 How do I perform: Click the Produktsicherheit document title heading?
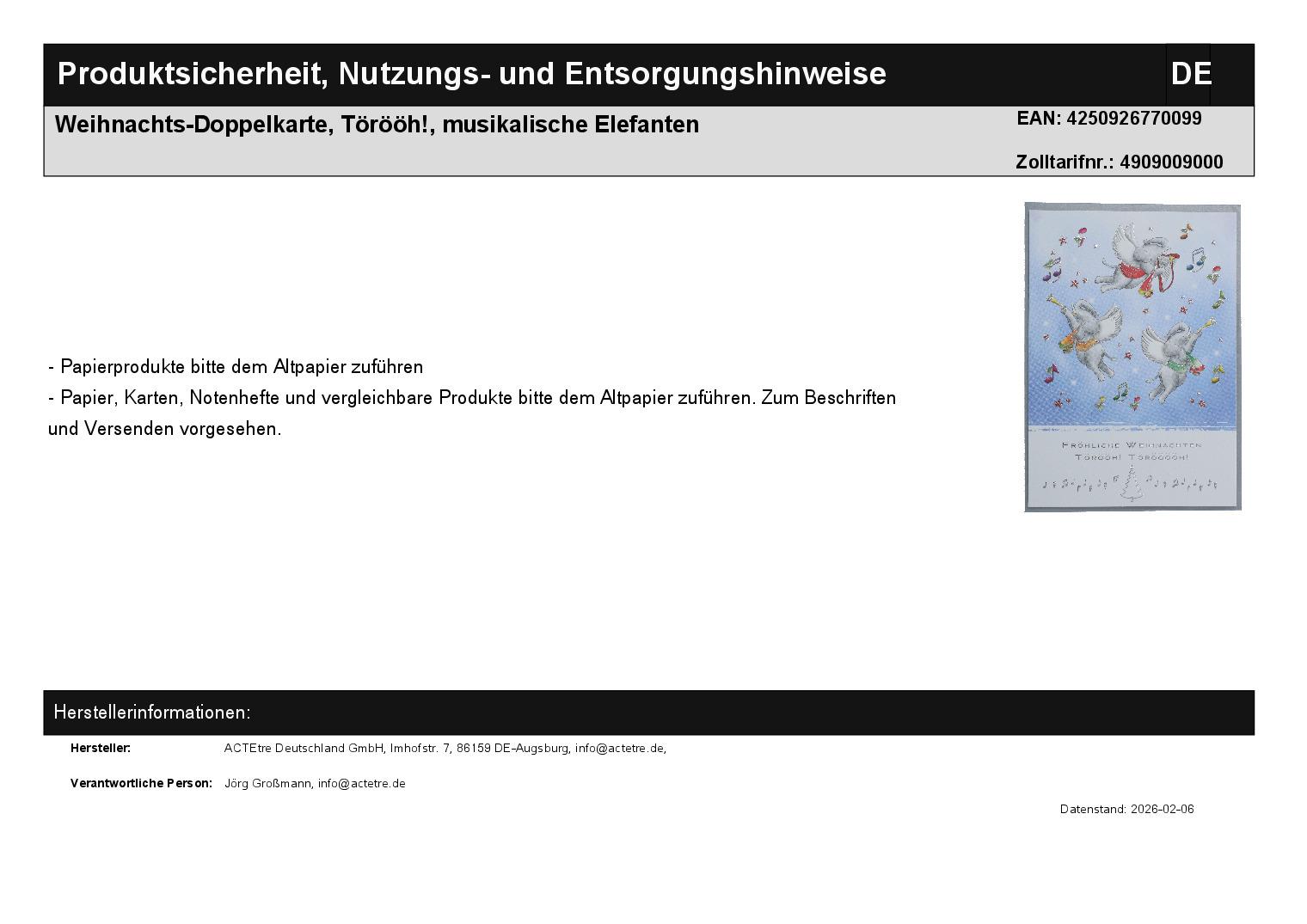[x=471, y=74]
